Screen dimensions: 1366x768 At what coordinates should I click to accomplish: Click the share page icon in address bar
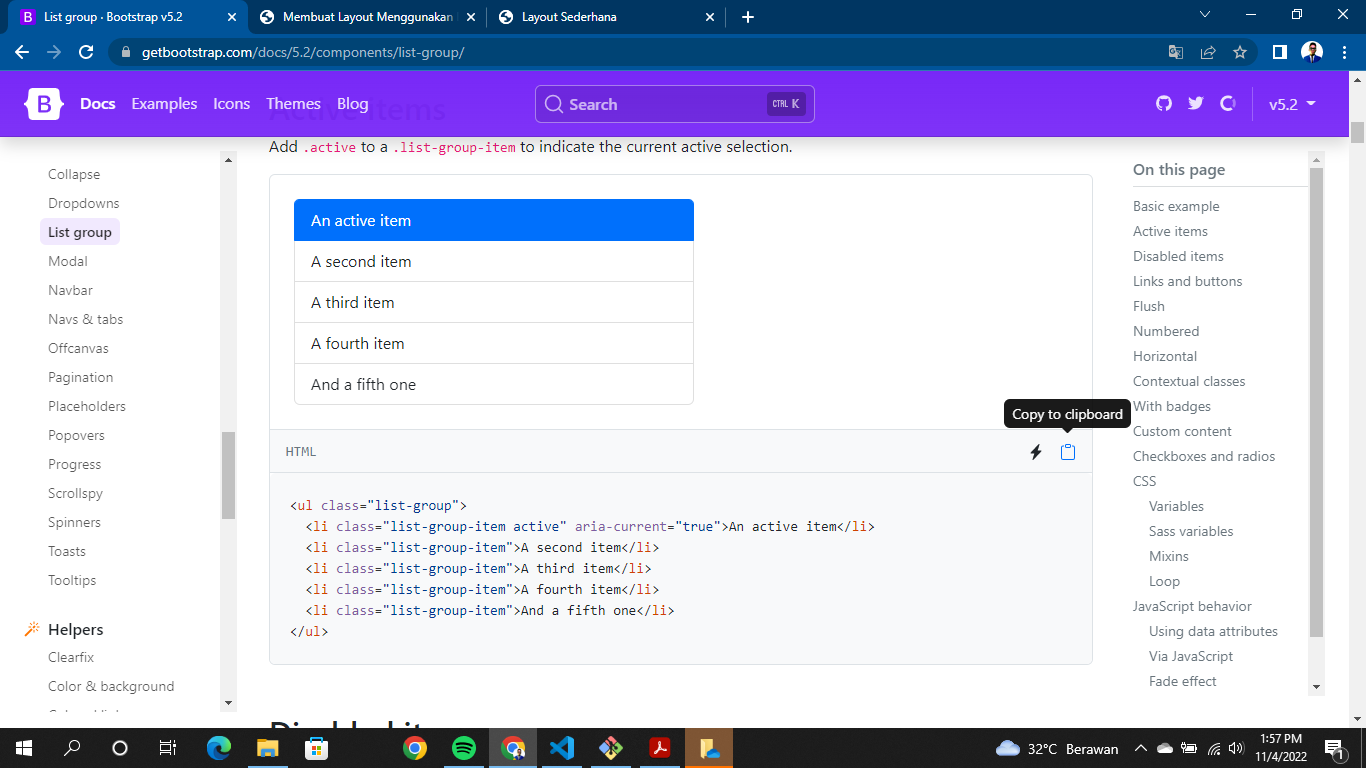coord(1208,52)
